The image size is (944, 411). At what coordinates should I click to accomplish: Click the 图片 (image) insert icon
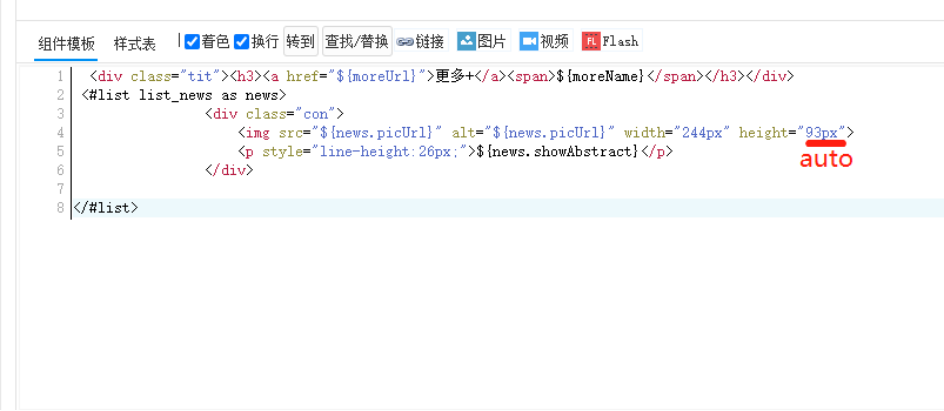[466, 41]
